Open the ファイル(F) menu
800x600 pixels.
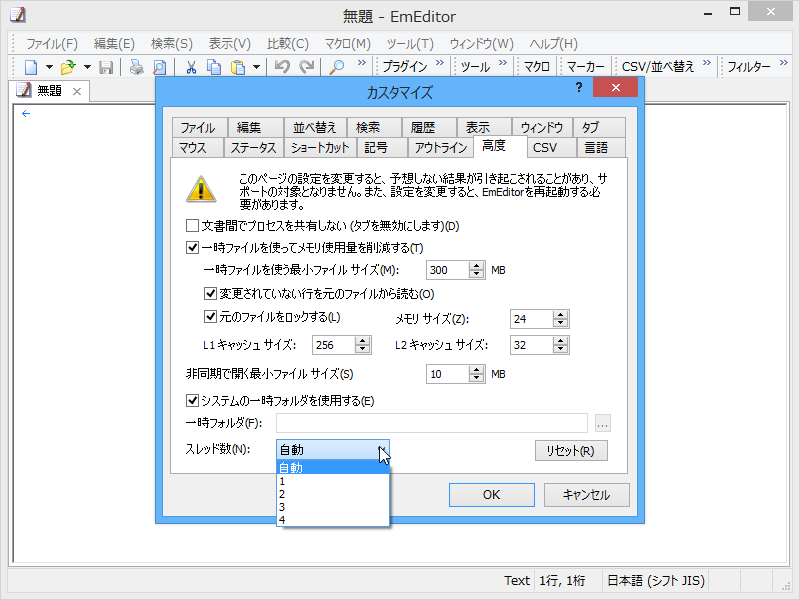(52, 44)
